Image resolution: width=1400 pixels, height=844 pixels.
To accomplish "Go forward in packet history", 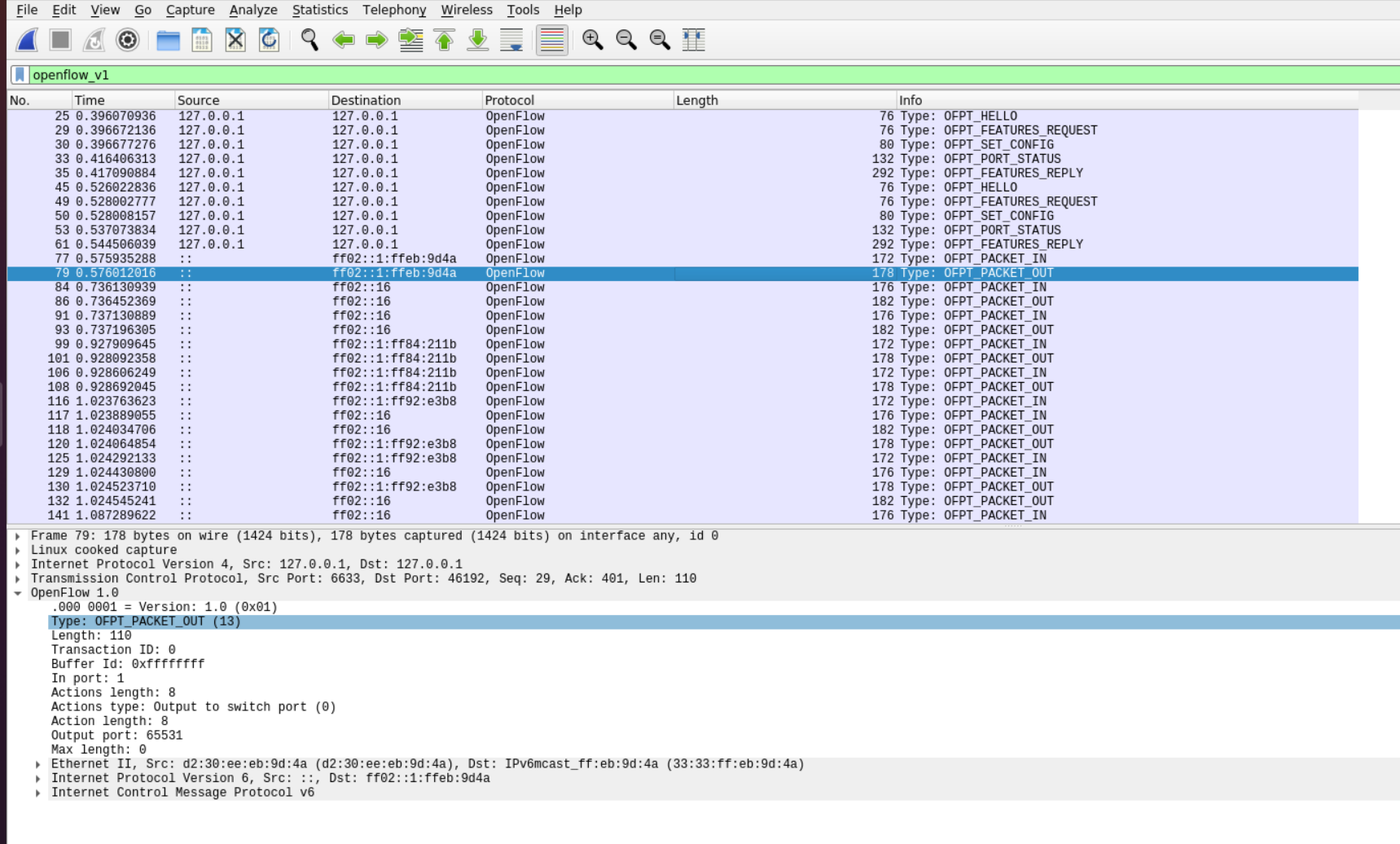I will pos(376,40).
